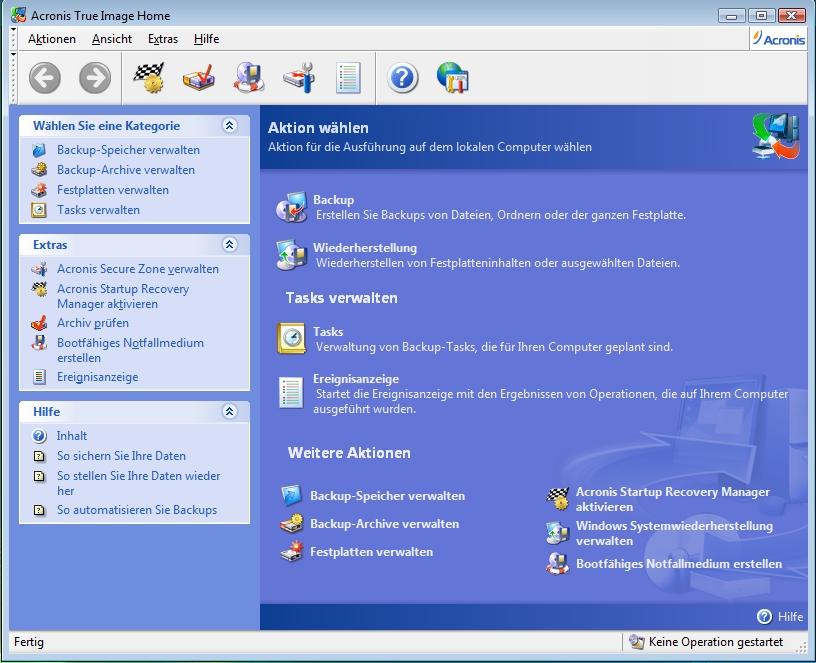The width and height of the screenshot is (816, 663).
Task: Click Acronis Startup Recovery Manager aktivieren in sidebar
Action: [123, 296]
